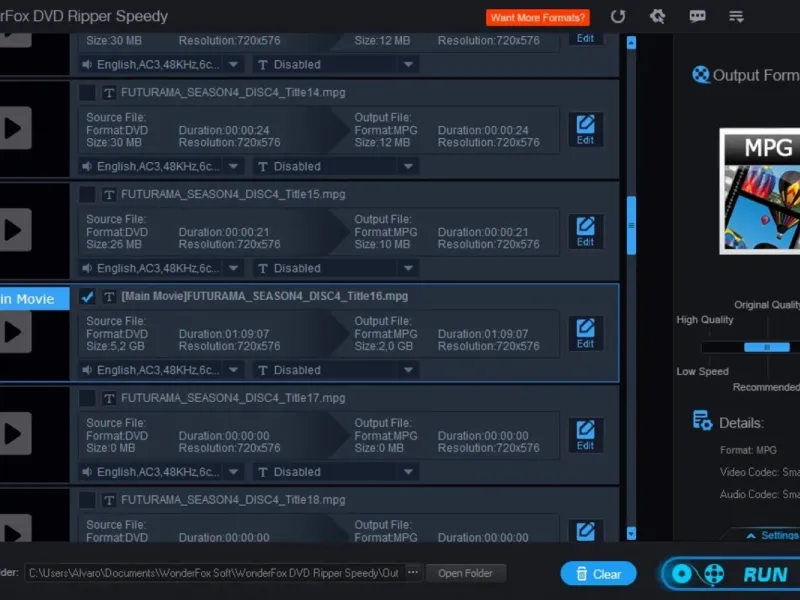Rename Main Movie Title16 via its T icon
Viewport: 800px width, 600px height.
pyautogui.click(x=109, y=296)
